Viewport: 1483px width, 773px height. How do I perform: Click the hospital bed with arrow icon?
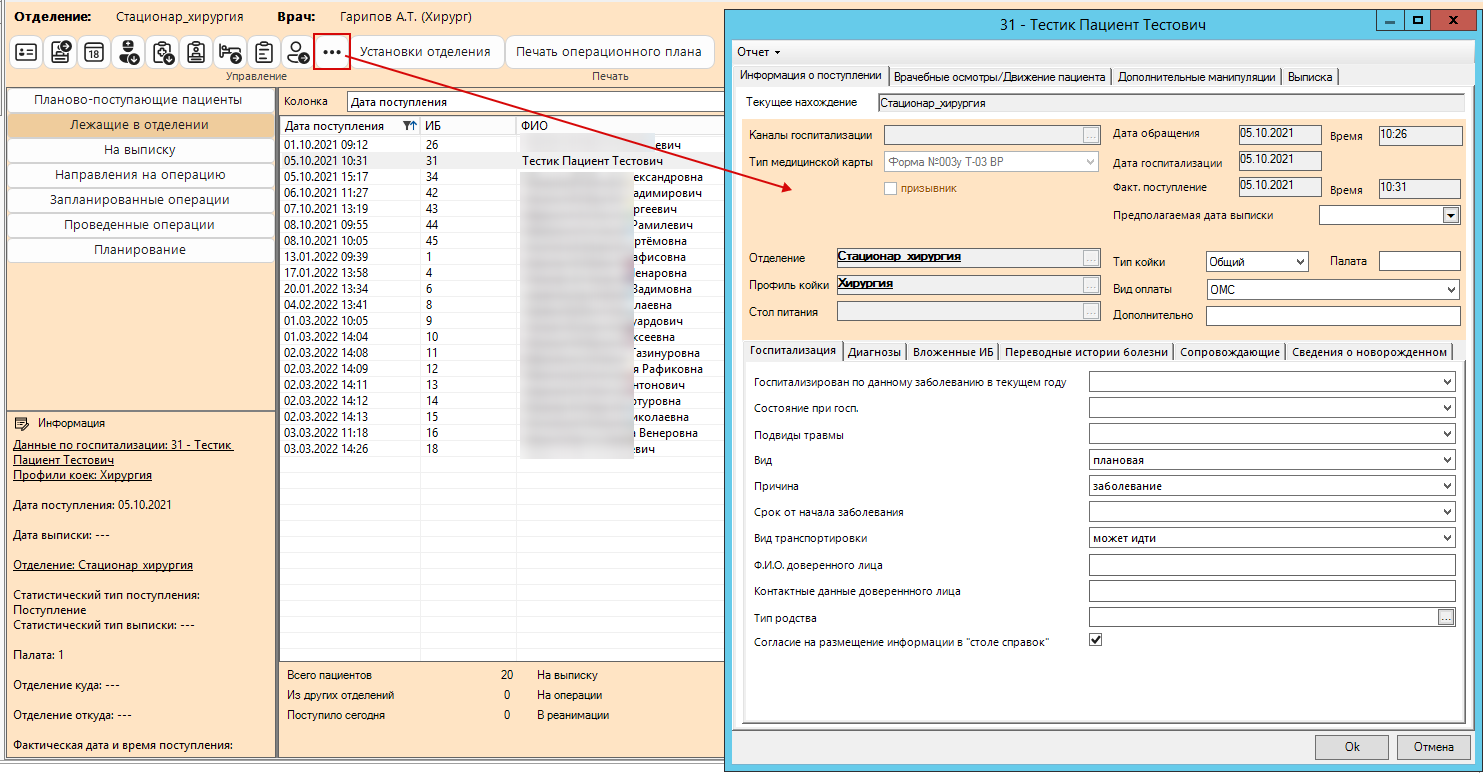point(230,52)
